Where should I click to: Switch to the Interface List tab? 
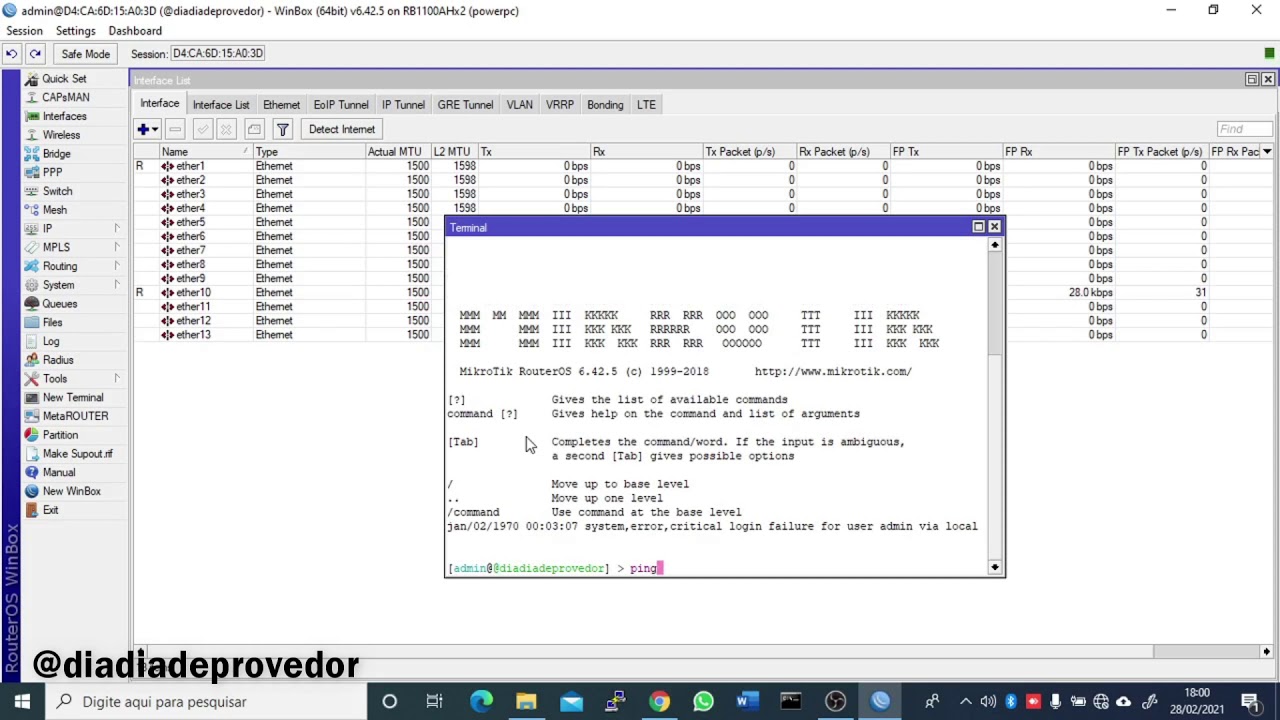(x=221, y=105)
